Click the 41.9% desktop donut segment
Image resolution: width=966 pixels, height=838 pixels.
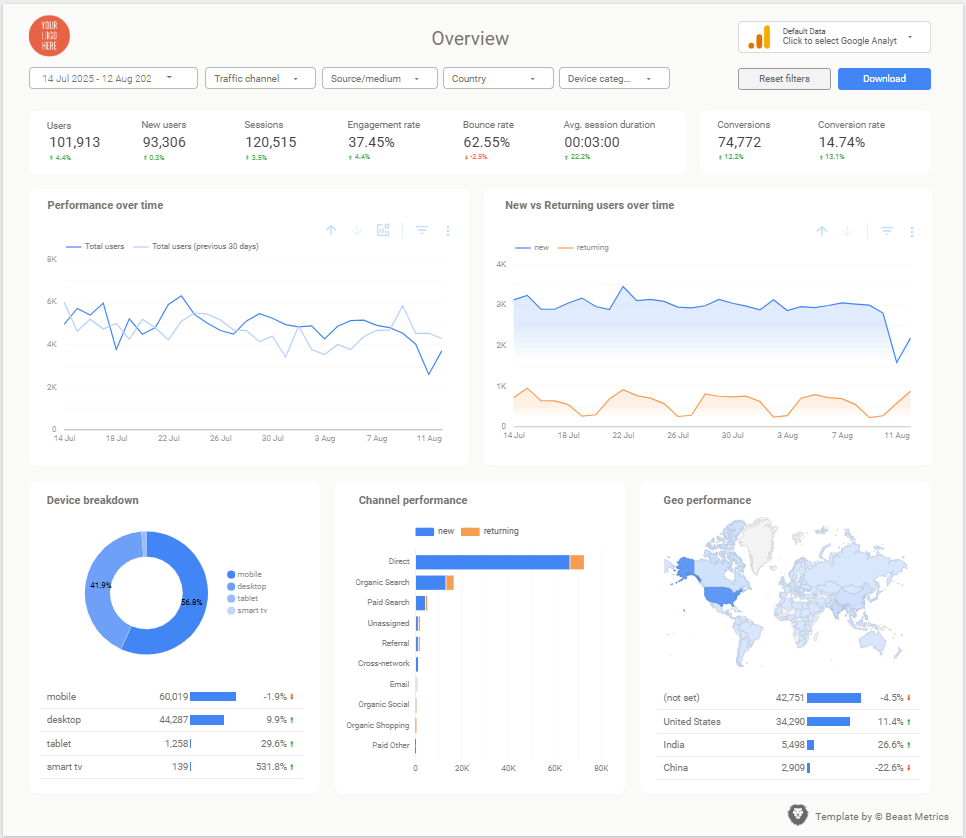(x=99, y=585)
